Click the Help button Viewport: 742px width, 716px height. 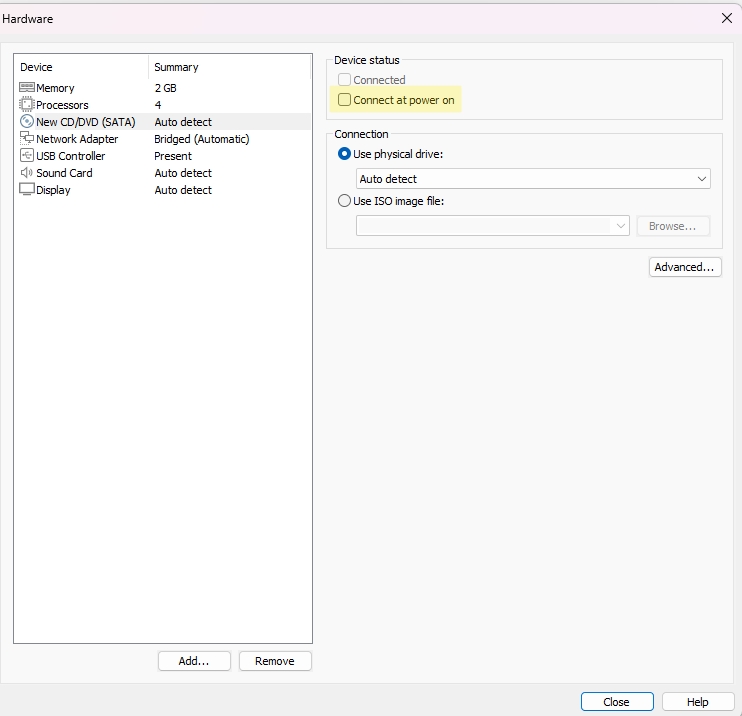click(698, 702)
